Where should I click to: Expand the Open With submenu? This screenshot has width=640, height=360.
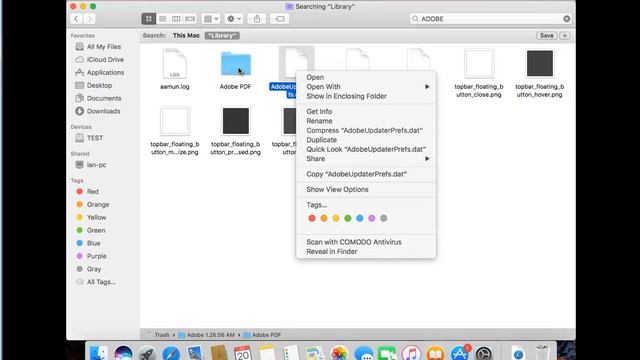pos(366,87)
